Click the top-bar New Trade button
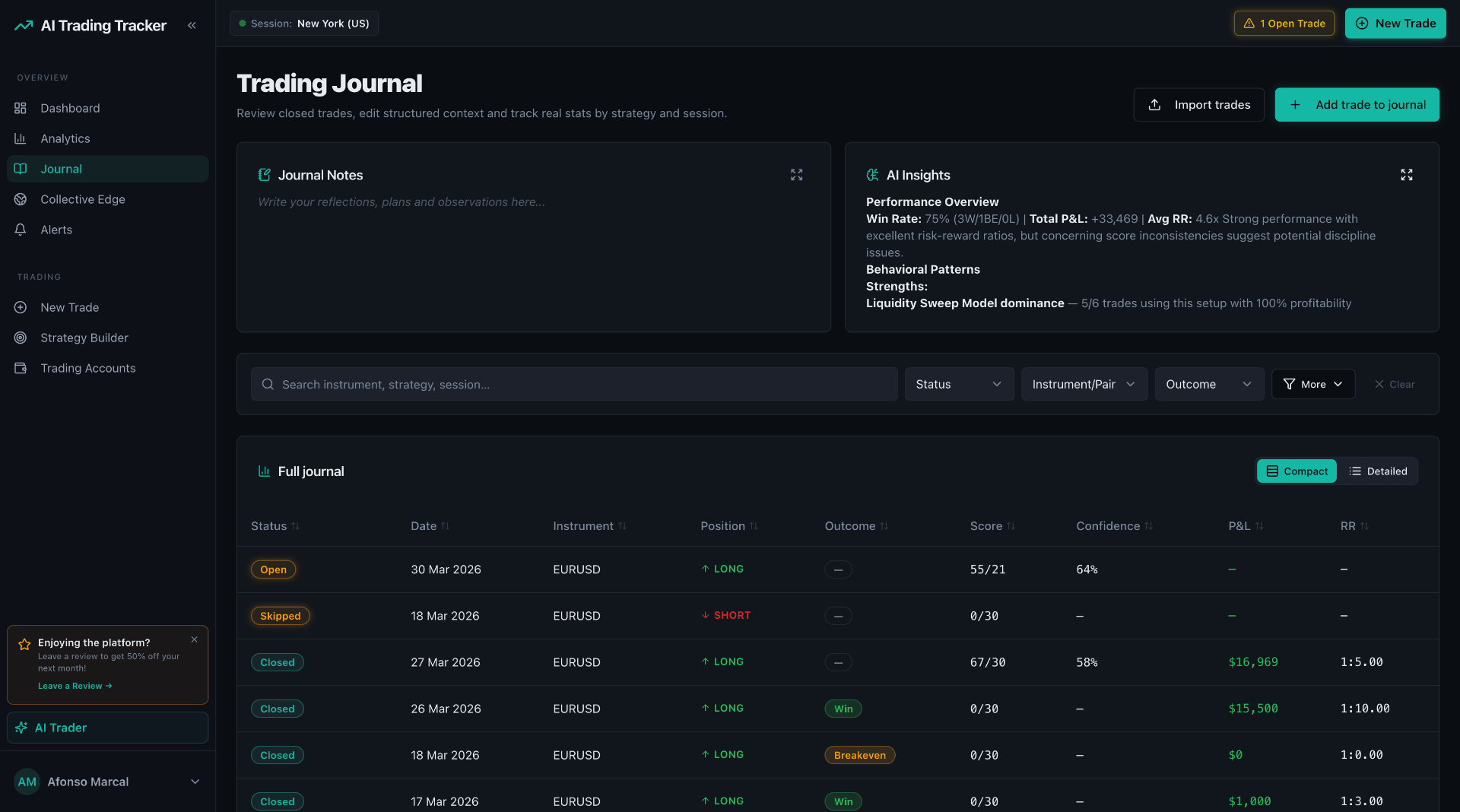The width and height of the screenshot is (1460, 812). pyautogui.click(x=1395, y=24)
